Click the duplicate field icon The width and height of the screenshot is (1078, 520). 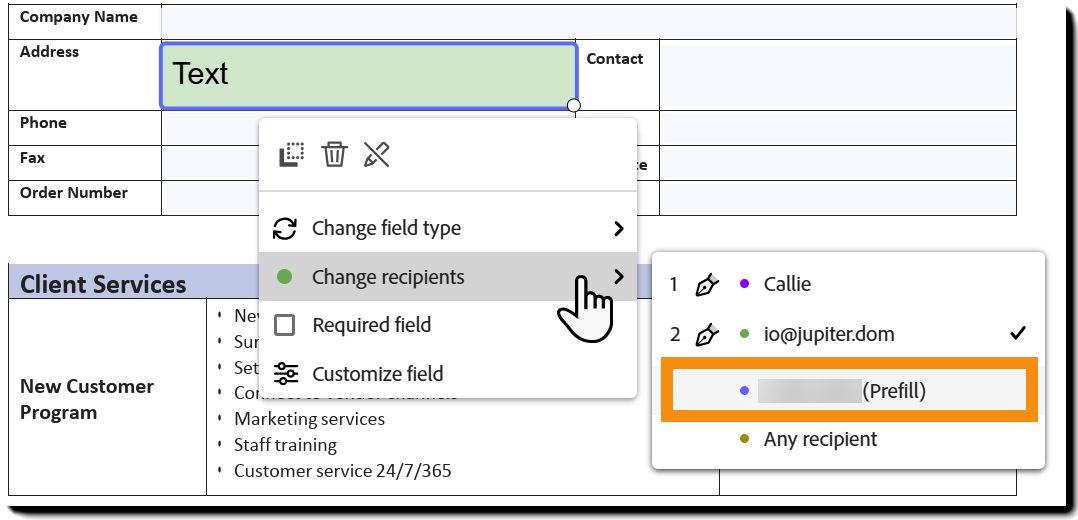291,154
